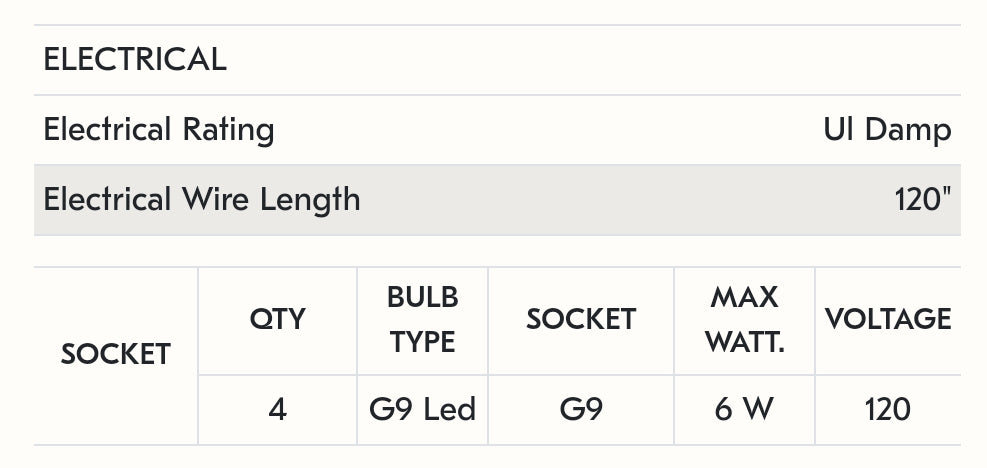Click the word MAX in header
The image size is (987, 468).
(x=744, y=297)
